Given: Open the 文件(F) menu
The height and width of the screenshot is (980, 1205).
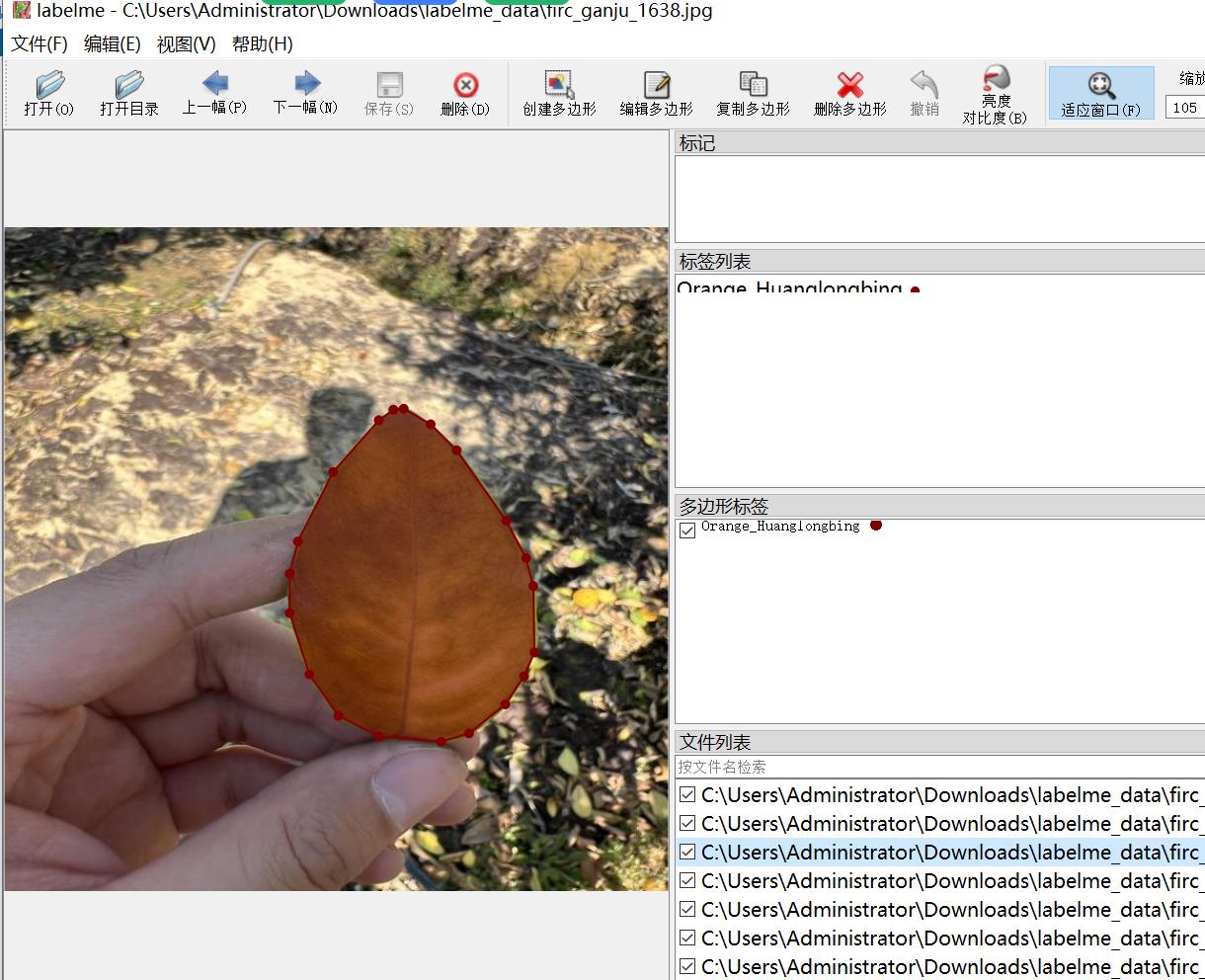Looking at the screenshot, I should pos(40,44).
